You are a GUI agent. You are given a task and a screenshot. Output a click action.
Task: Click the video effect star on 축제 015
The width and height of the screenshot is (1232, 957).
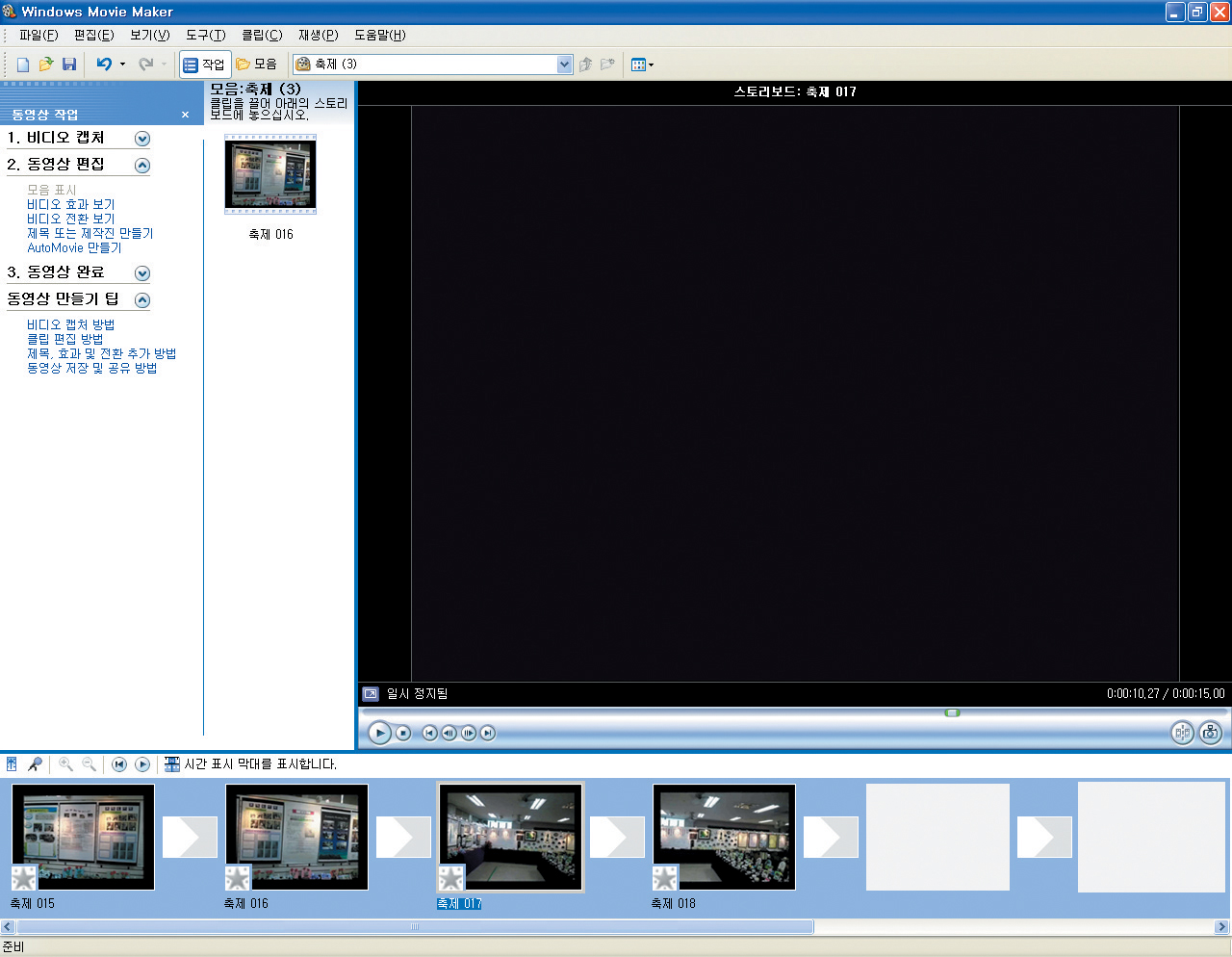(x=24, y=877)
